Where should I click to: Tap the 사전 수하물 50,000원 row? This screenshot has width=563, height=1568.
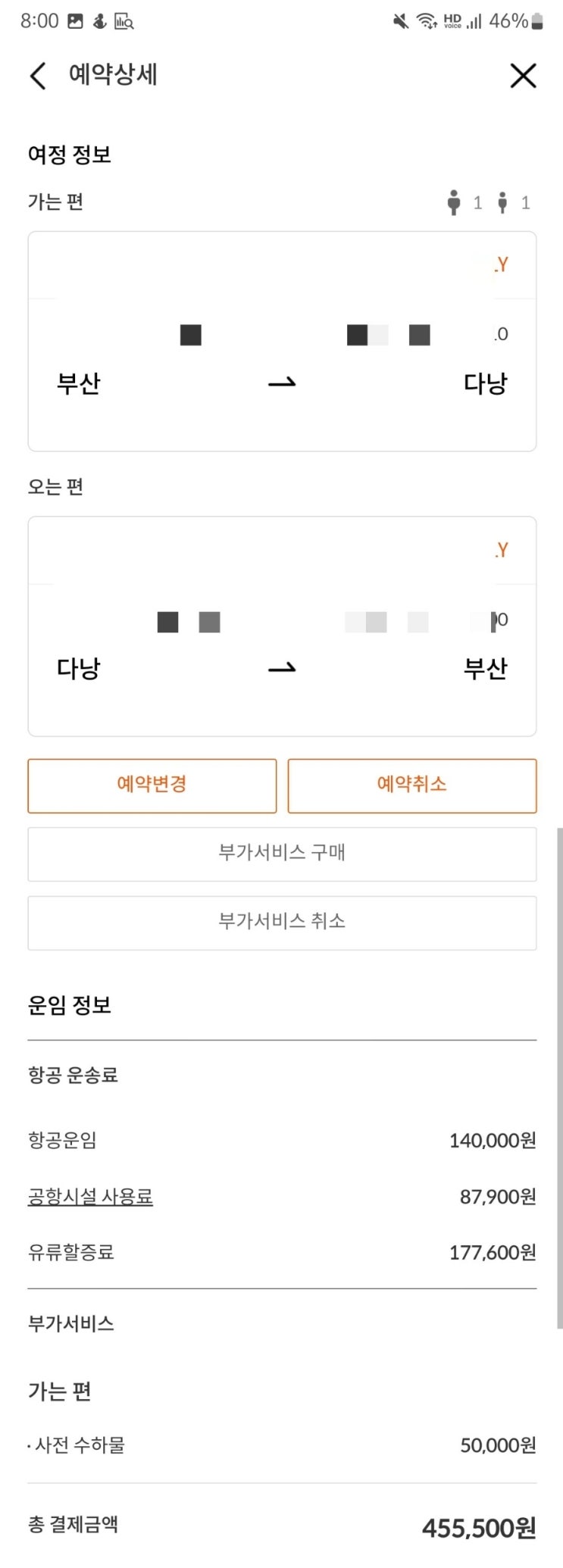point(282,1445)
